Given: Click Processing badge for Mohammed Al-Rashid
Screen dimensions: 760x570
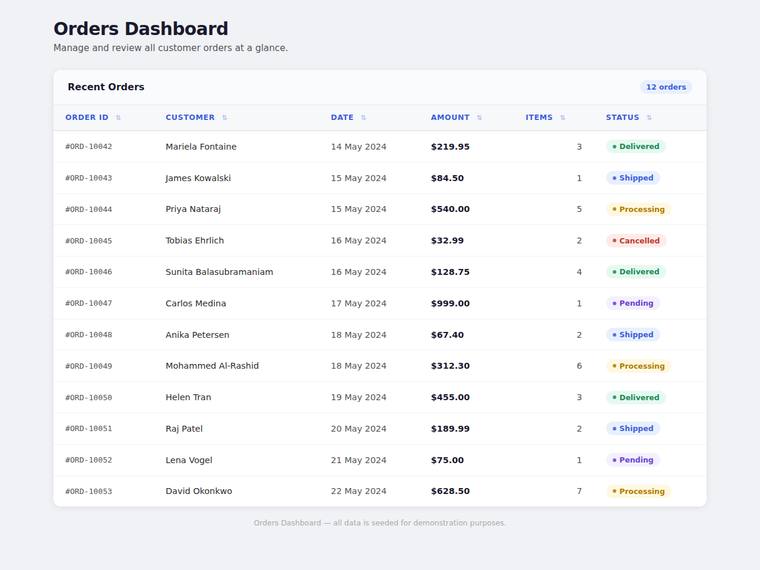Looking at the screenshot, I should coord(638,366).
